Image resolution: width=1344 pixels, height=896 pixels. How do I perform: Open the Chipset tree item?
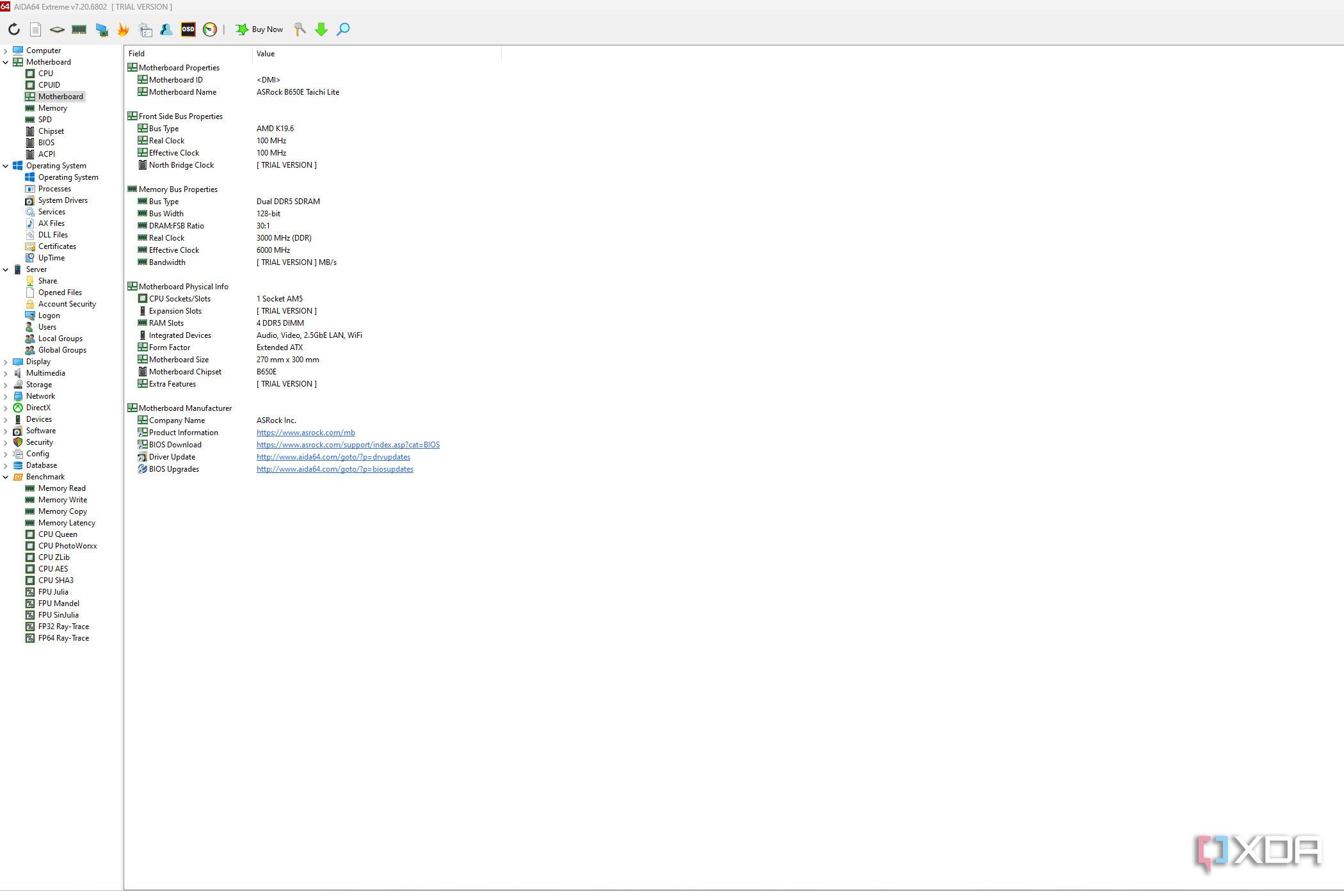tap(51, 131)
